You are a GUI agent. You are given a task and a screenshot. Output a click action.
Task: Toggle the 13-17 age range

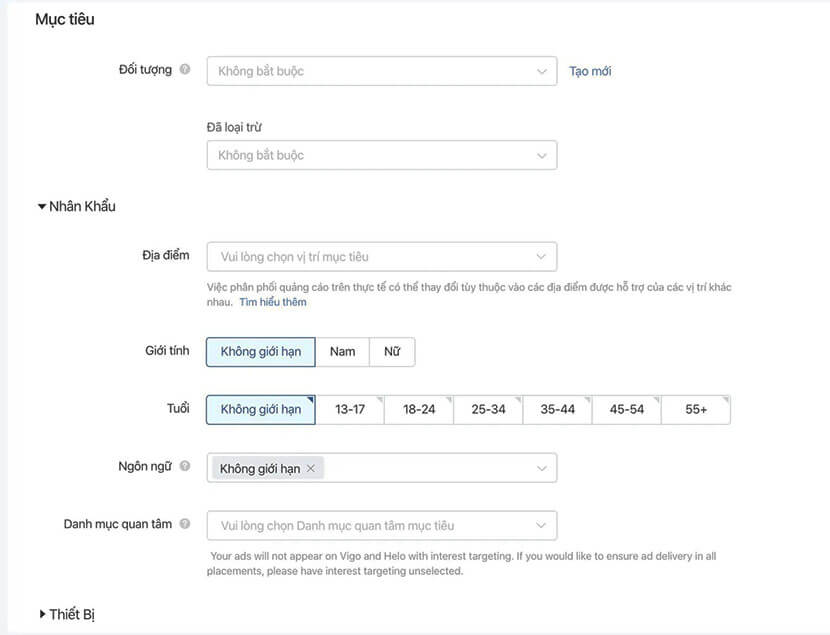[350, 410]
